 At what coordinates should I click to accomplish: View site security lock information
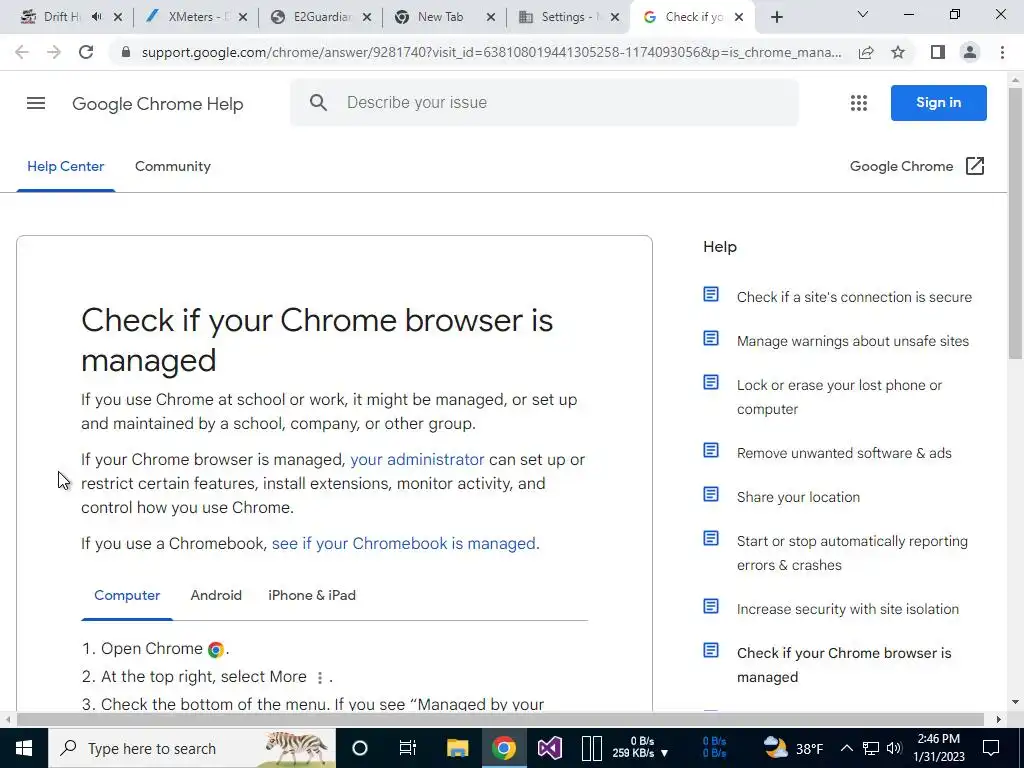point(126,52)
